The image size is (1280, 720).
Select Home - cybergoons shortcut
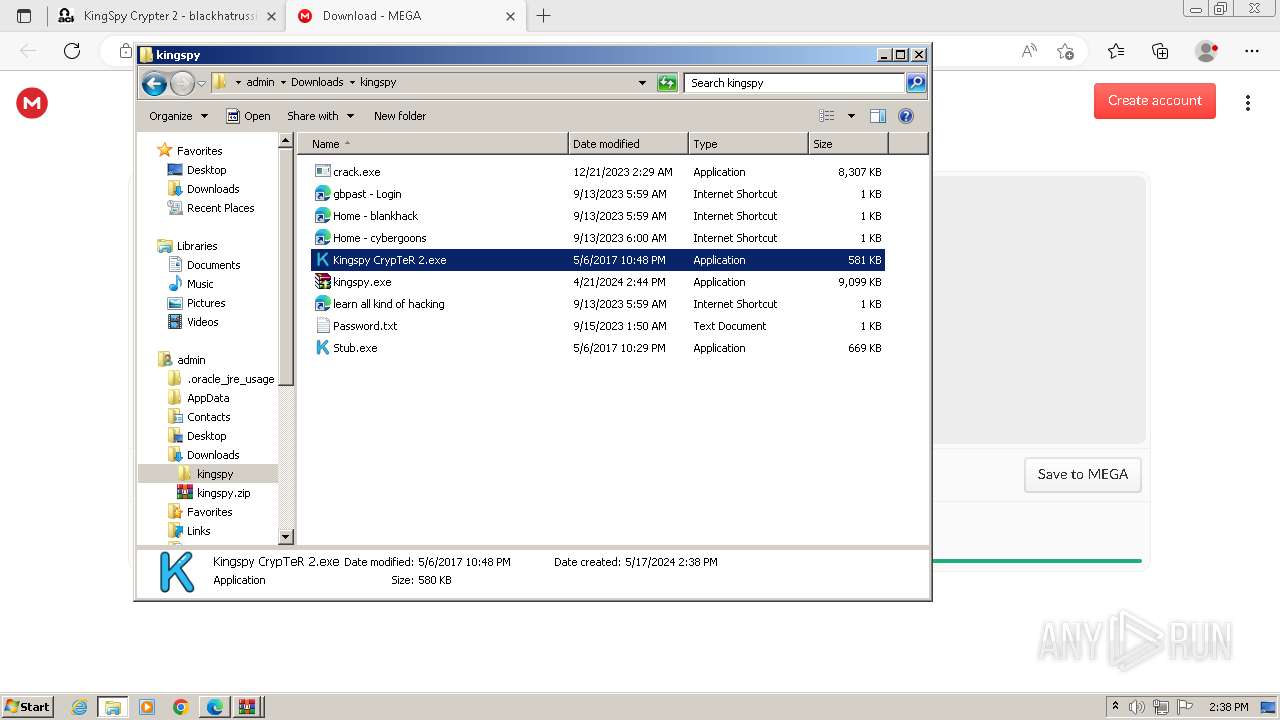tap(380, 238)
